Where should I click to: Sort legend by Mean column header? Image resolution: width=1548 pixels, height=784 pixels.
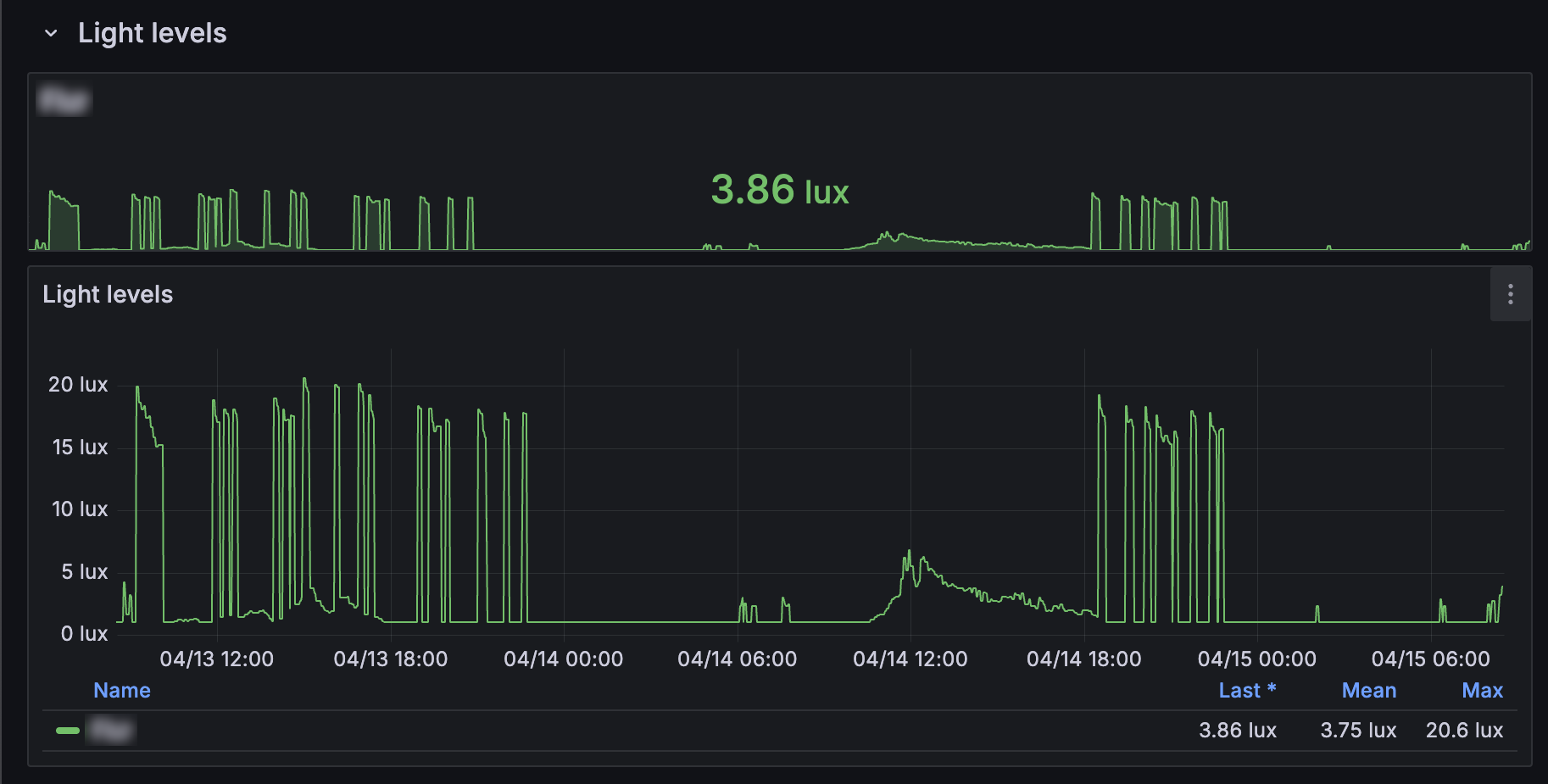click(x=1368, y=691)
